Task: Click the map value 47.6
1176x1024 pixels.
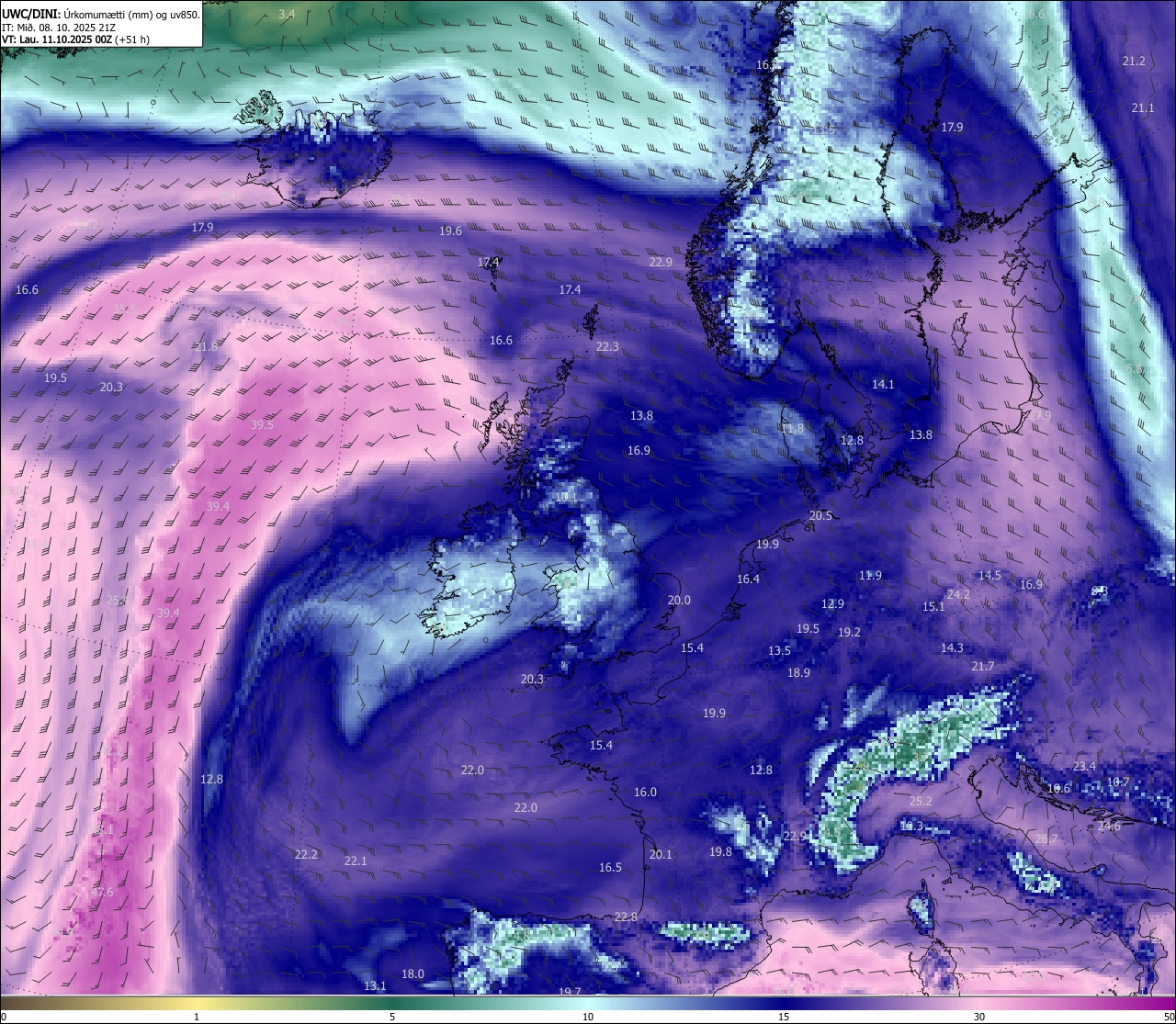Action: point(102,892)
